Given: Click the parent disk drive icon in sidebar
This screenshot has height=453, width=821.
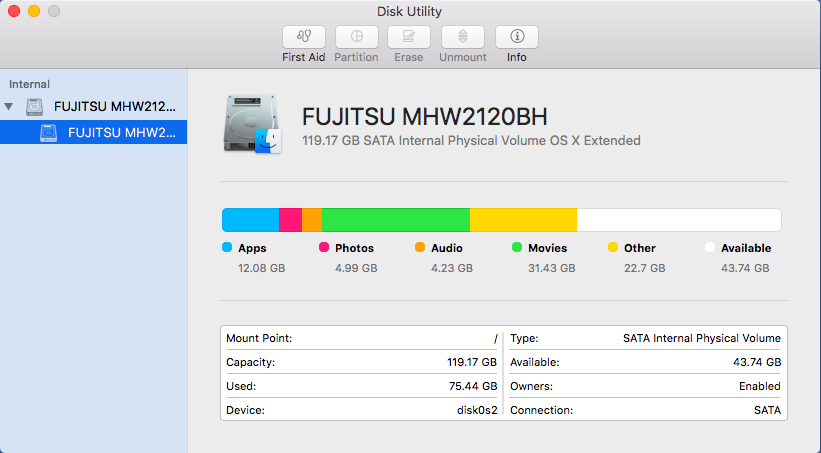Looking at the screenshot, I should [x=35, y=107].
